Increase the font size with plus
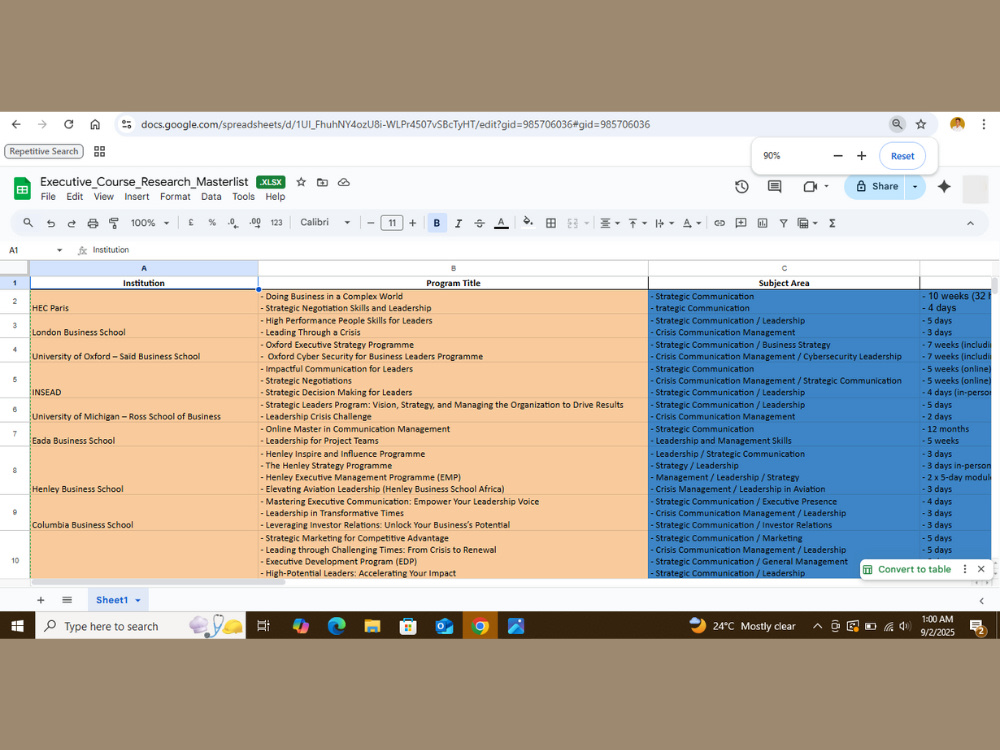The width and height of the screenshot is (1000, 750). point(413,223)
